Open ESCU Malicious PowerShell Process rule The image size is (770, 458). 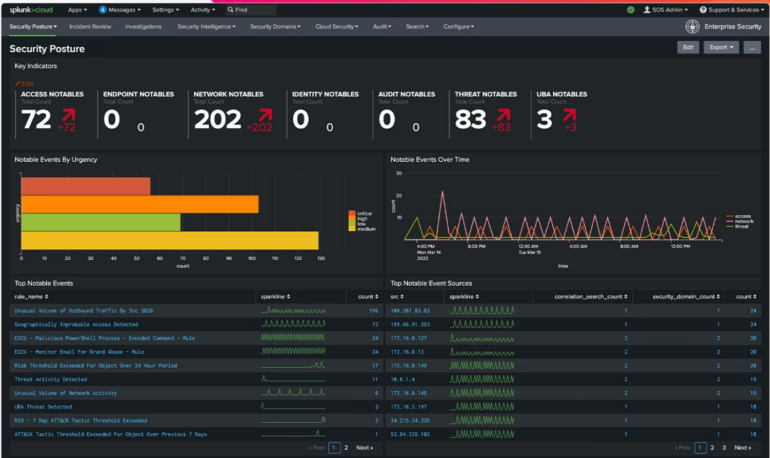pos(105,338)
